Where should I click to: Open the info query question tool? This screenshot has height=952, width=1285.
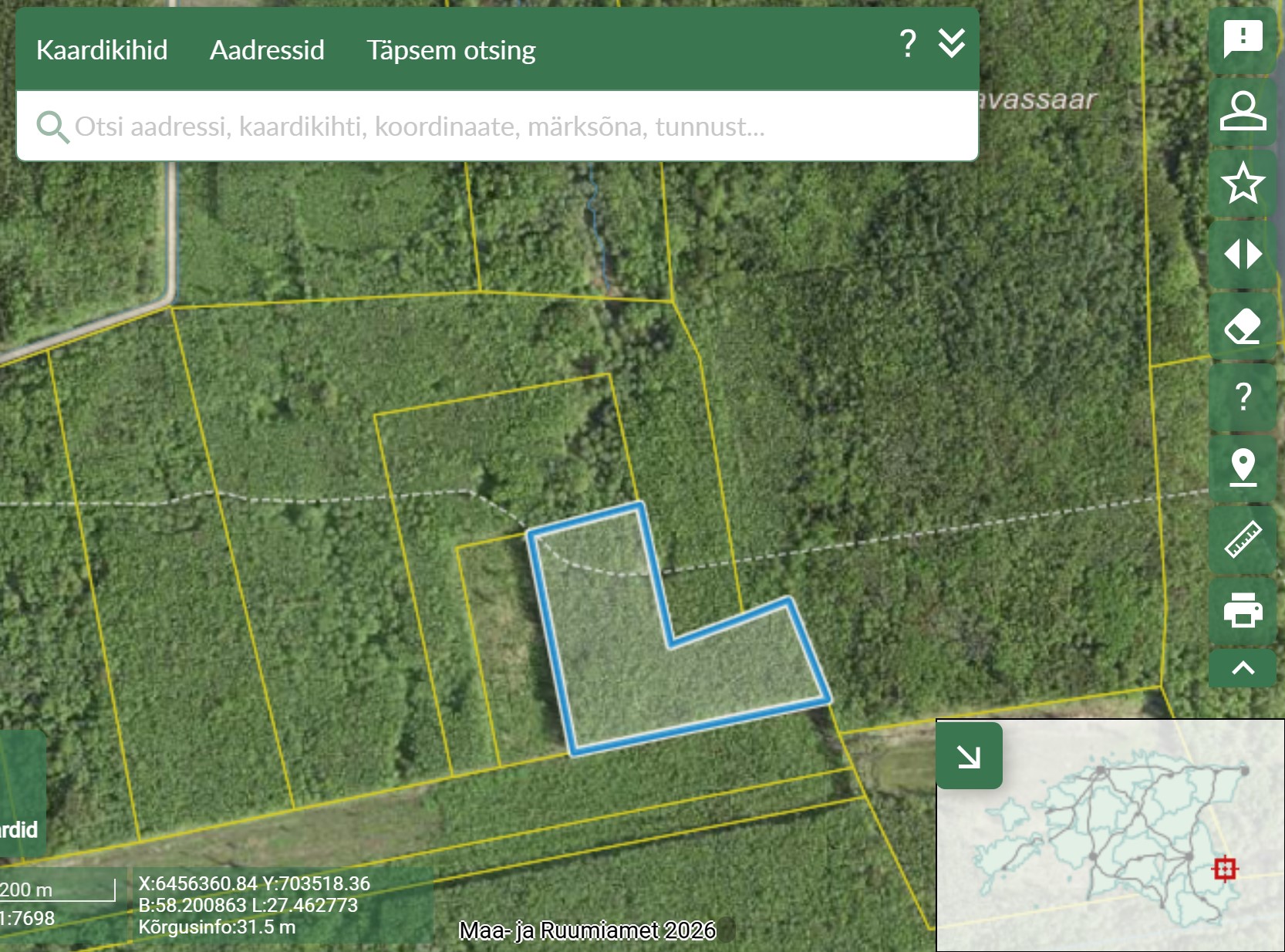click(x=1243, y=397)
